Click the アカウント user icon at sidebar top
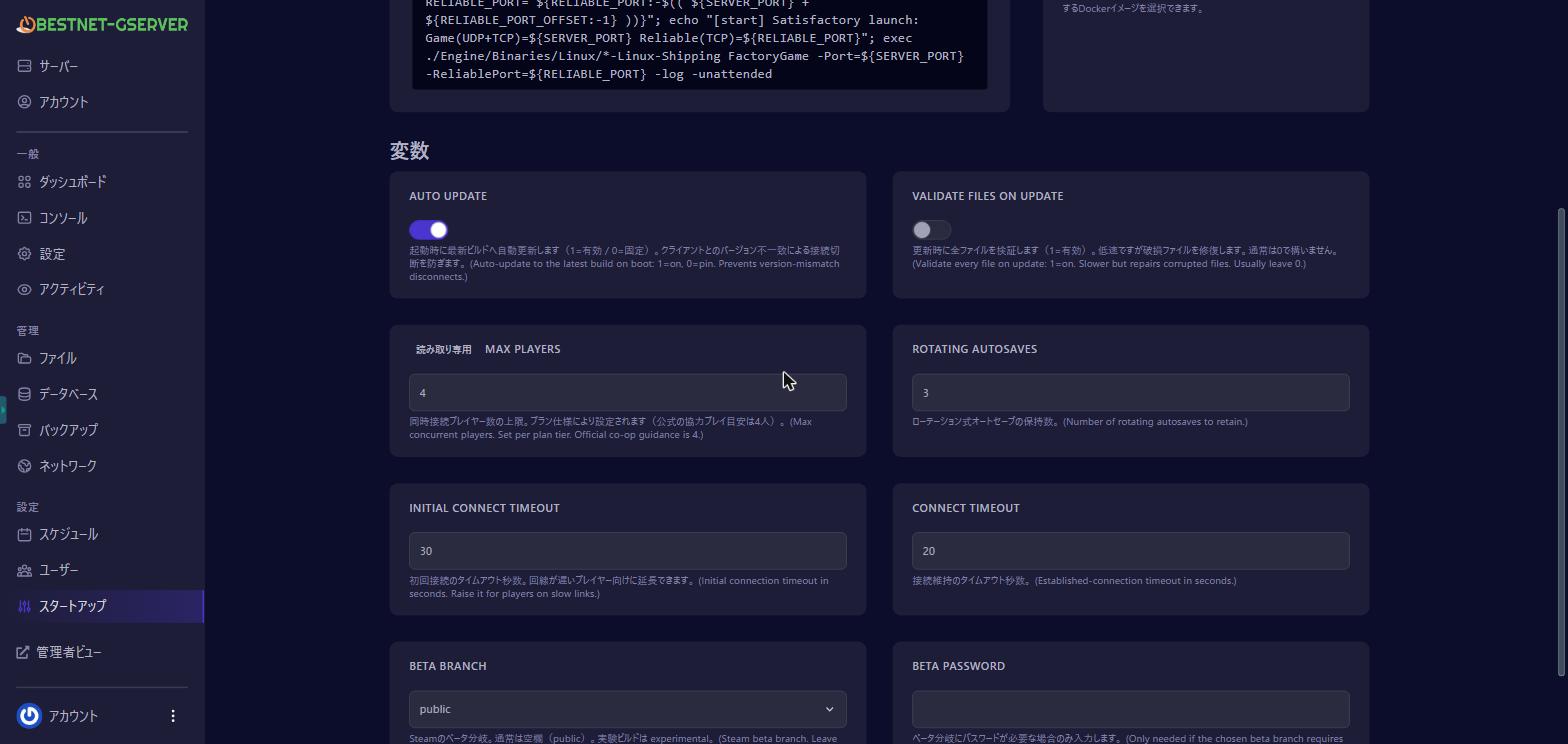This screenshot has width=1568, height=744. 25,102
